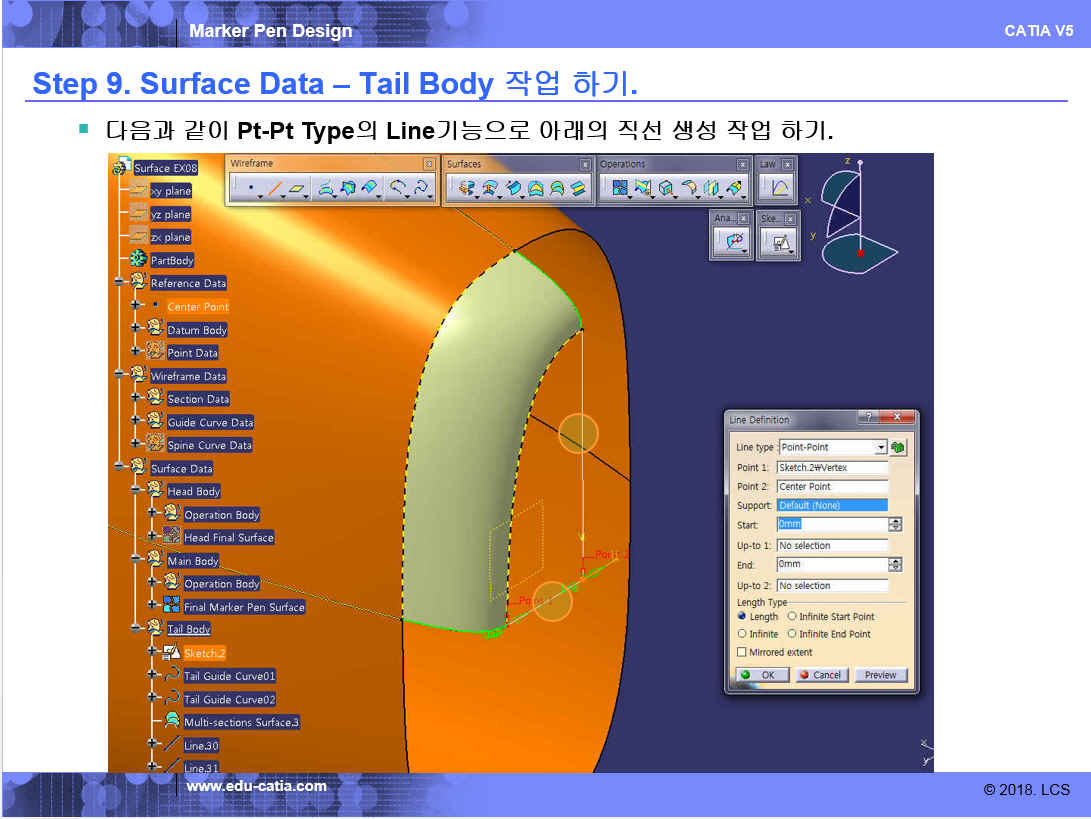Click the Point tool in Wireframe toolbar
The width and height of the screenshot is (1091, 819).
[x=249, y=187]
